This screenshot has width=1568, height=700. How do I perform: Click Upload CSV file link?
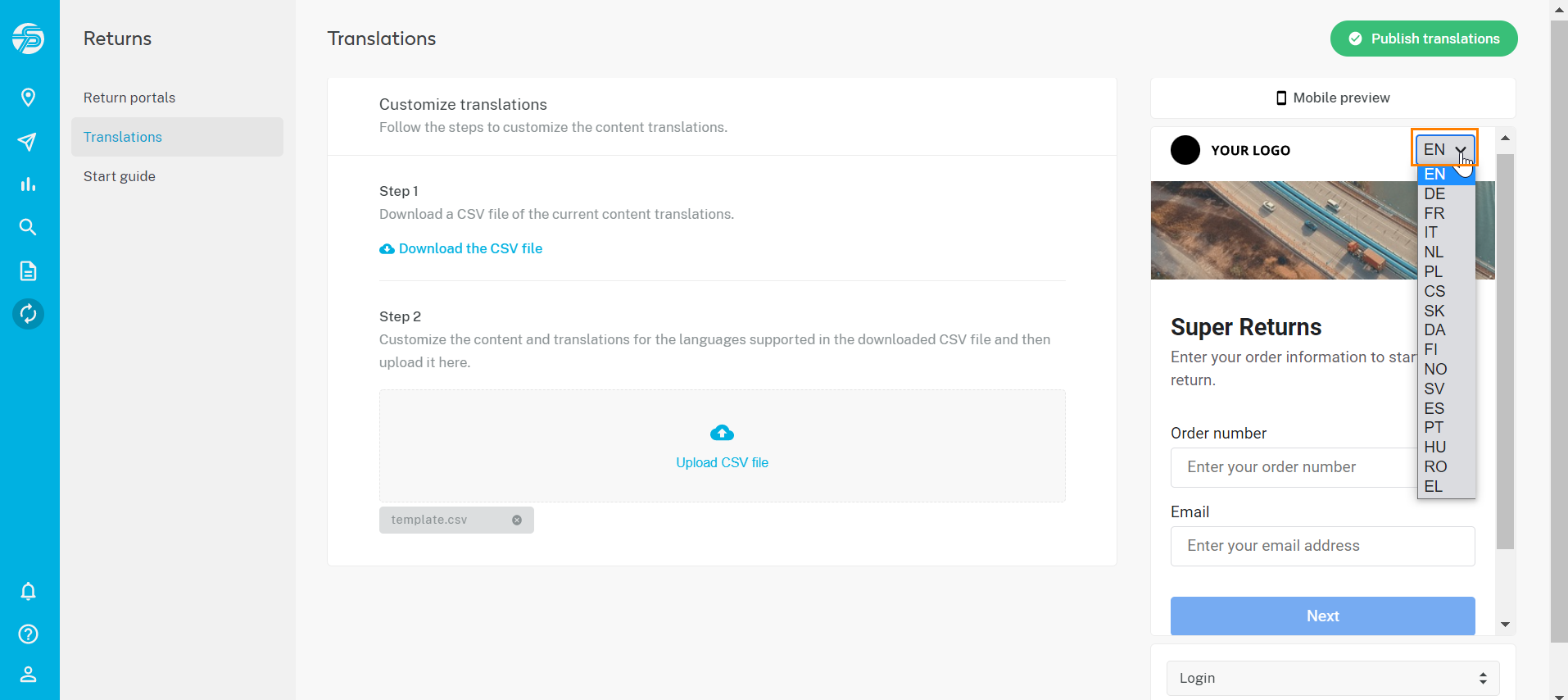[x=722, y=462]
